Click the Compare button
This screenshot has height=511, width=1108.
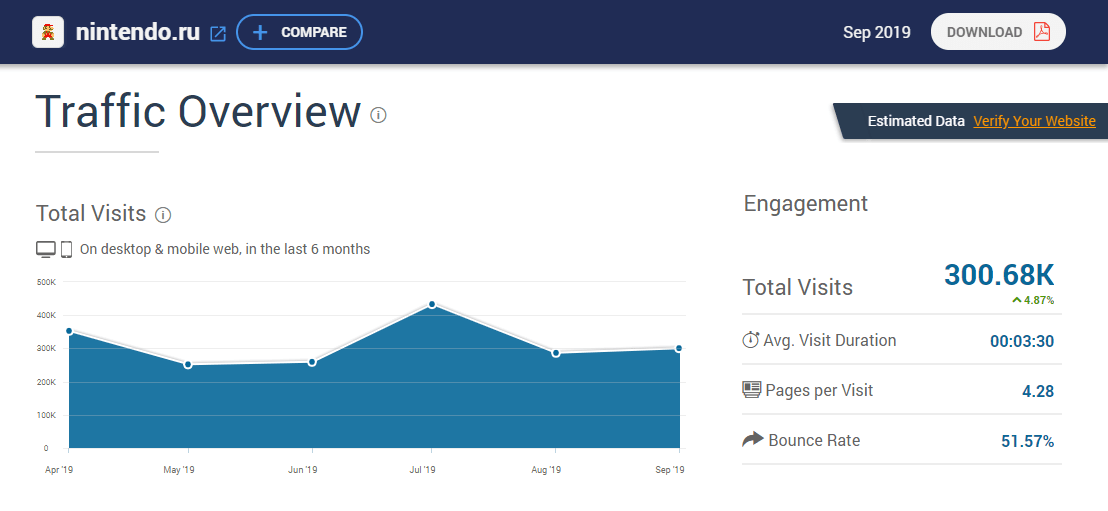(x=299, y=32)
